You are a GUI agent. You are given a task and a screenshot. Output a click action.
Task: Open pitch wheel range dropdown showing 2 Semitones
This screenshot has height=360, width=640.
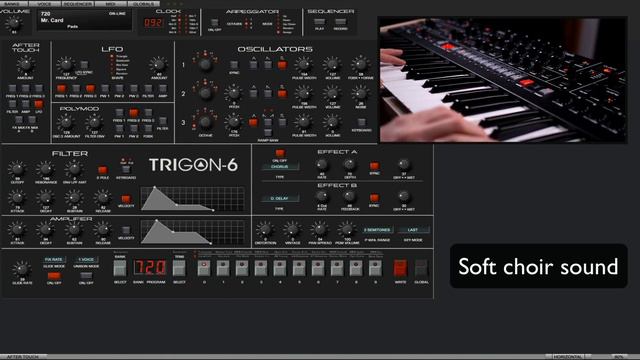click(x=377, y=230)
